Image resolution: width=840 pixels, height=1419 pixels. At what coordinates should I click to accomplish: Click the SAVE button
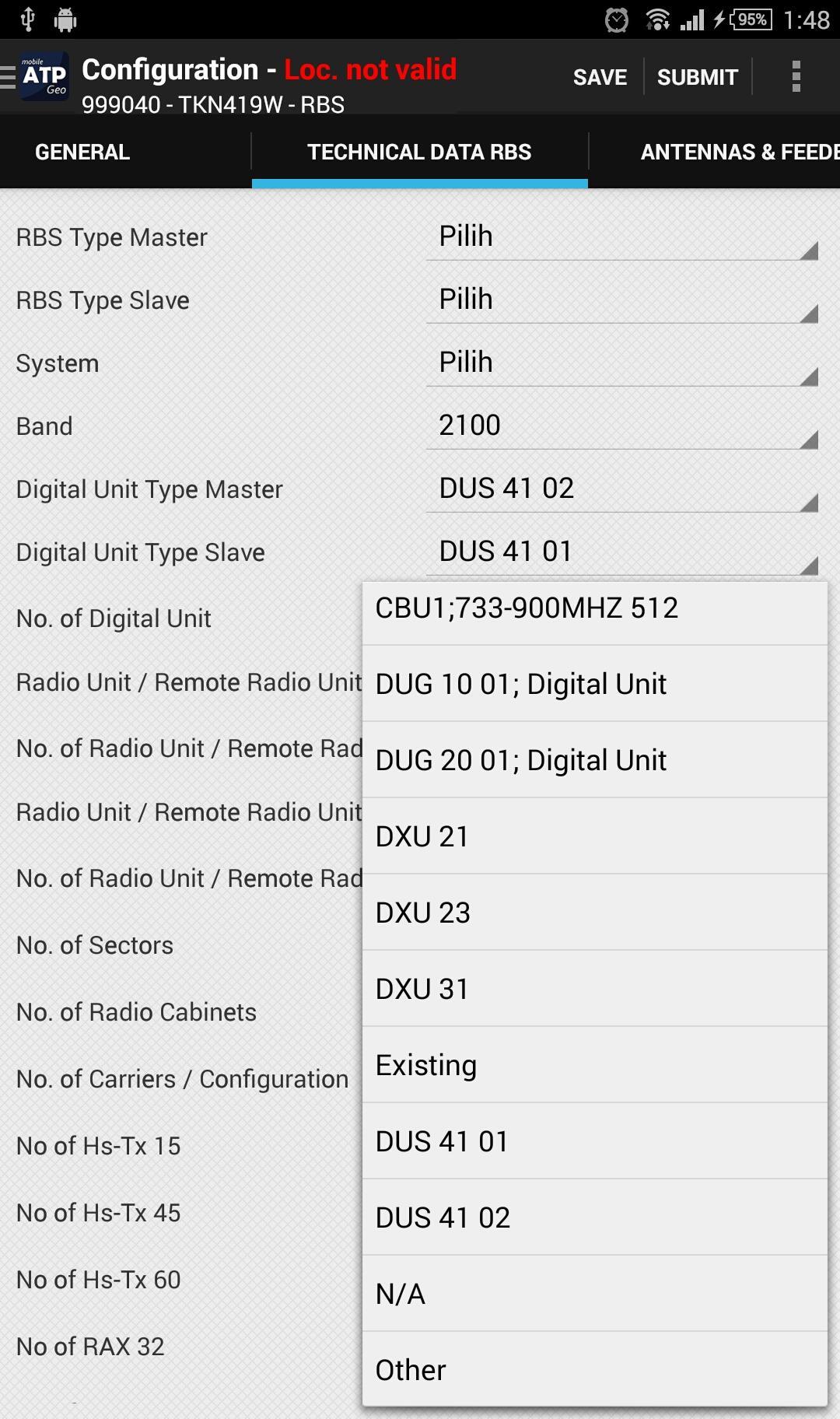point(600,77)
